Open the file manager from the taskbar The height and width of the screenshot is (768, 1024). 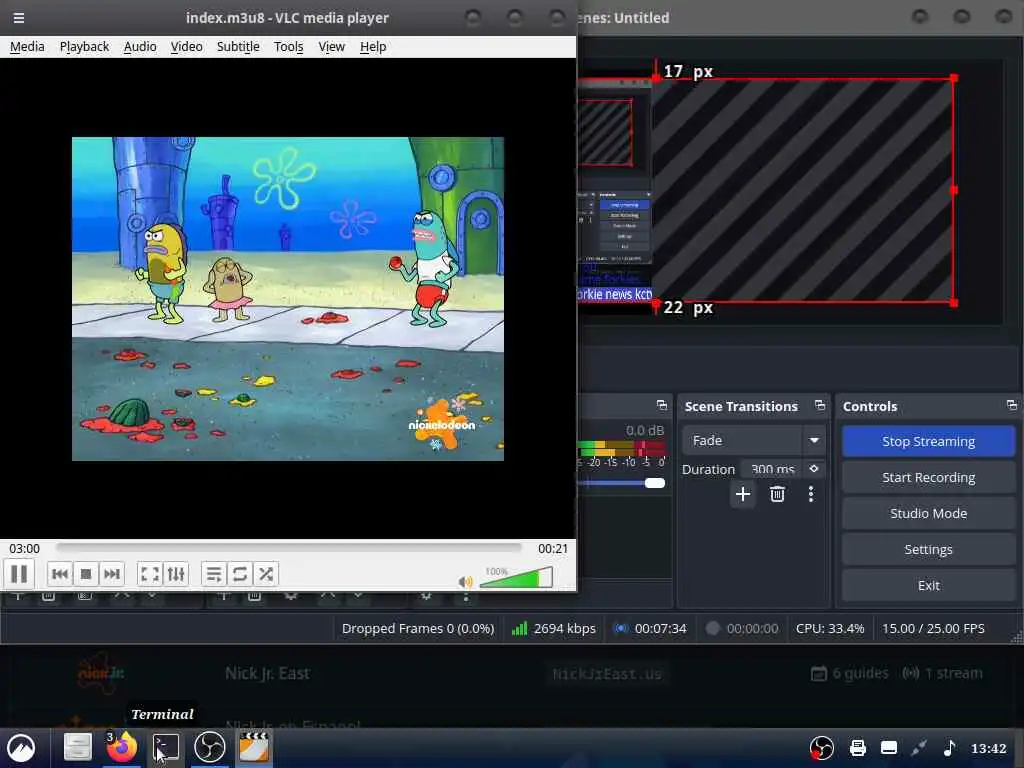(77, 748)
